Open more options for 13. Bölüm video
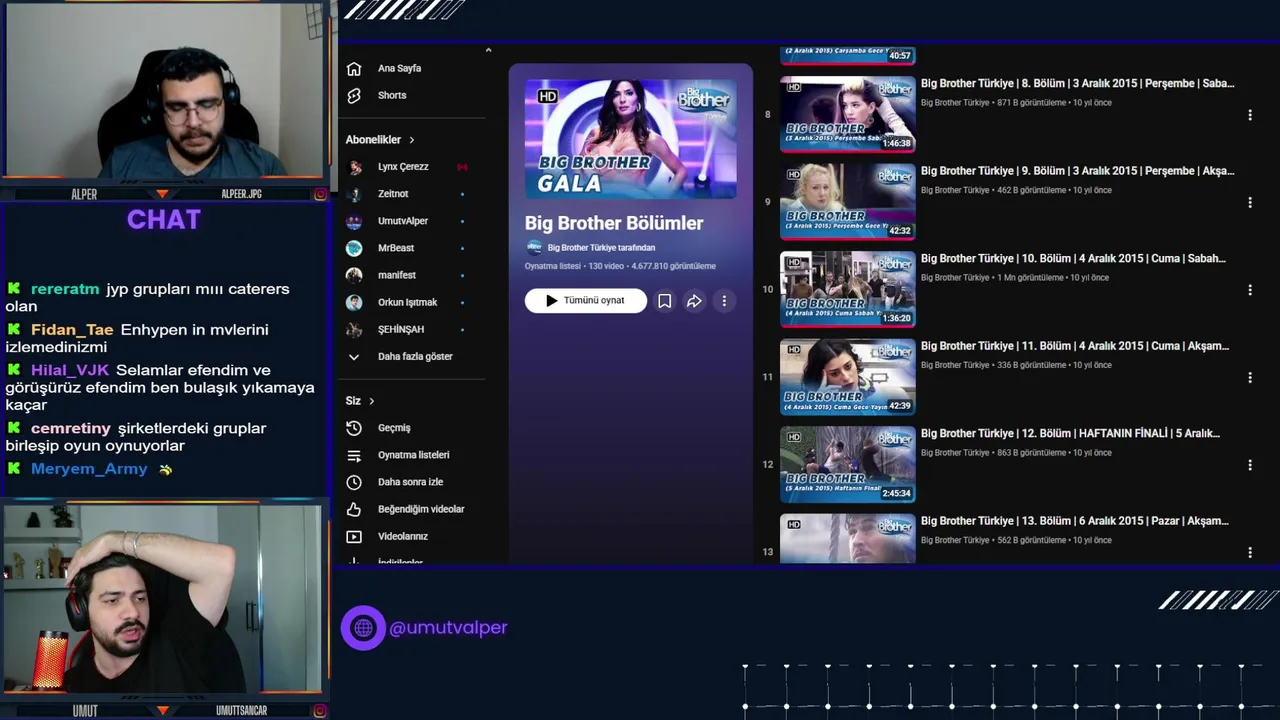This screenshot has width=1280, height=720. click(x=1249, y=552)
